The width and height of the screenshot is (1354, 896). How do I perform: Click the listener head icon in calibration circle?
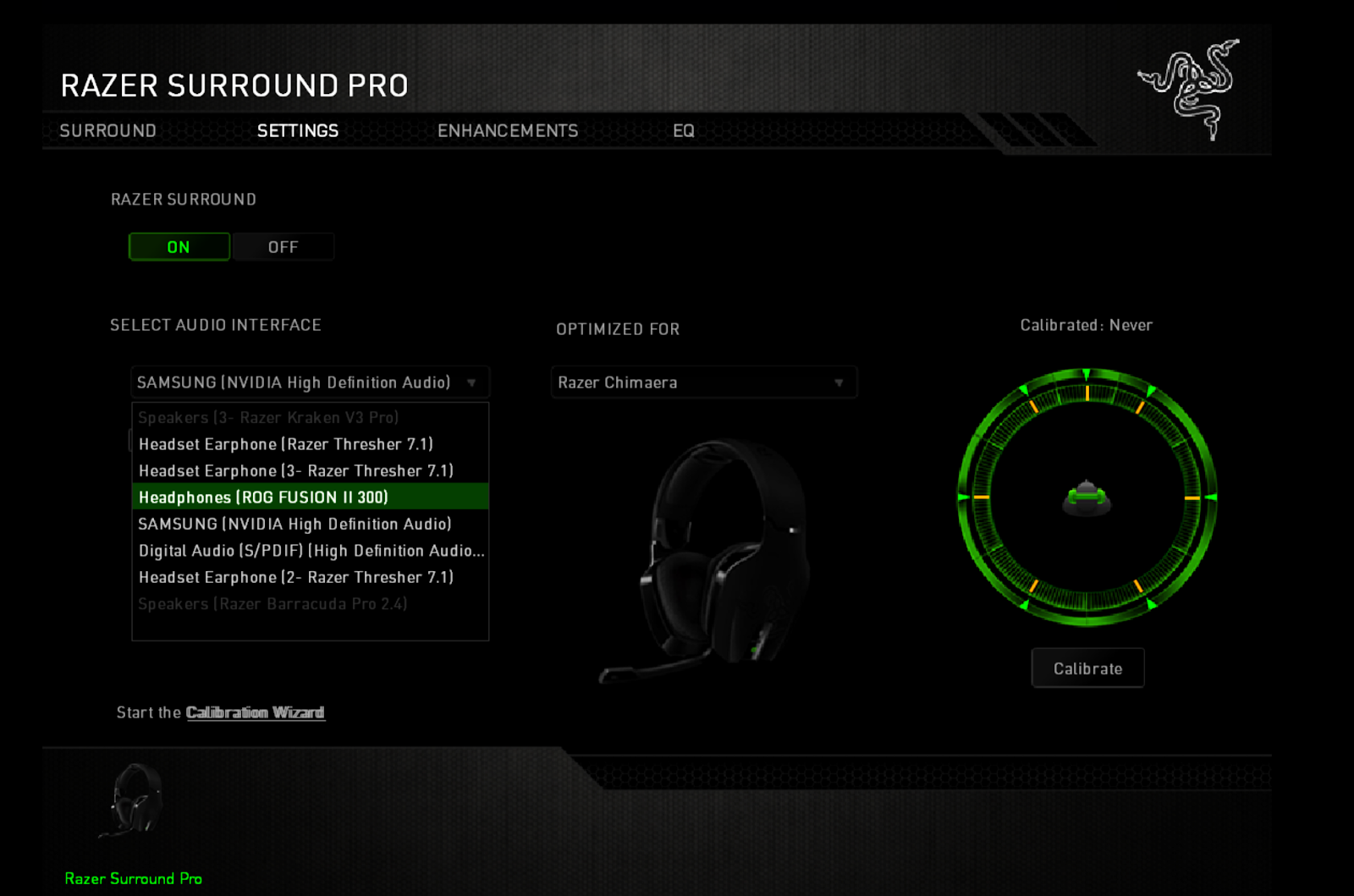click(1087, 497)
